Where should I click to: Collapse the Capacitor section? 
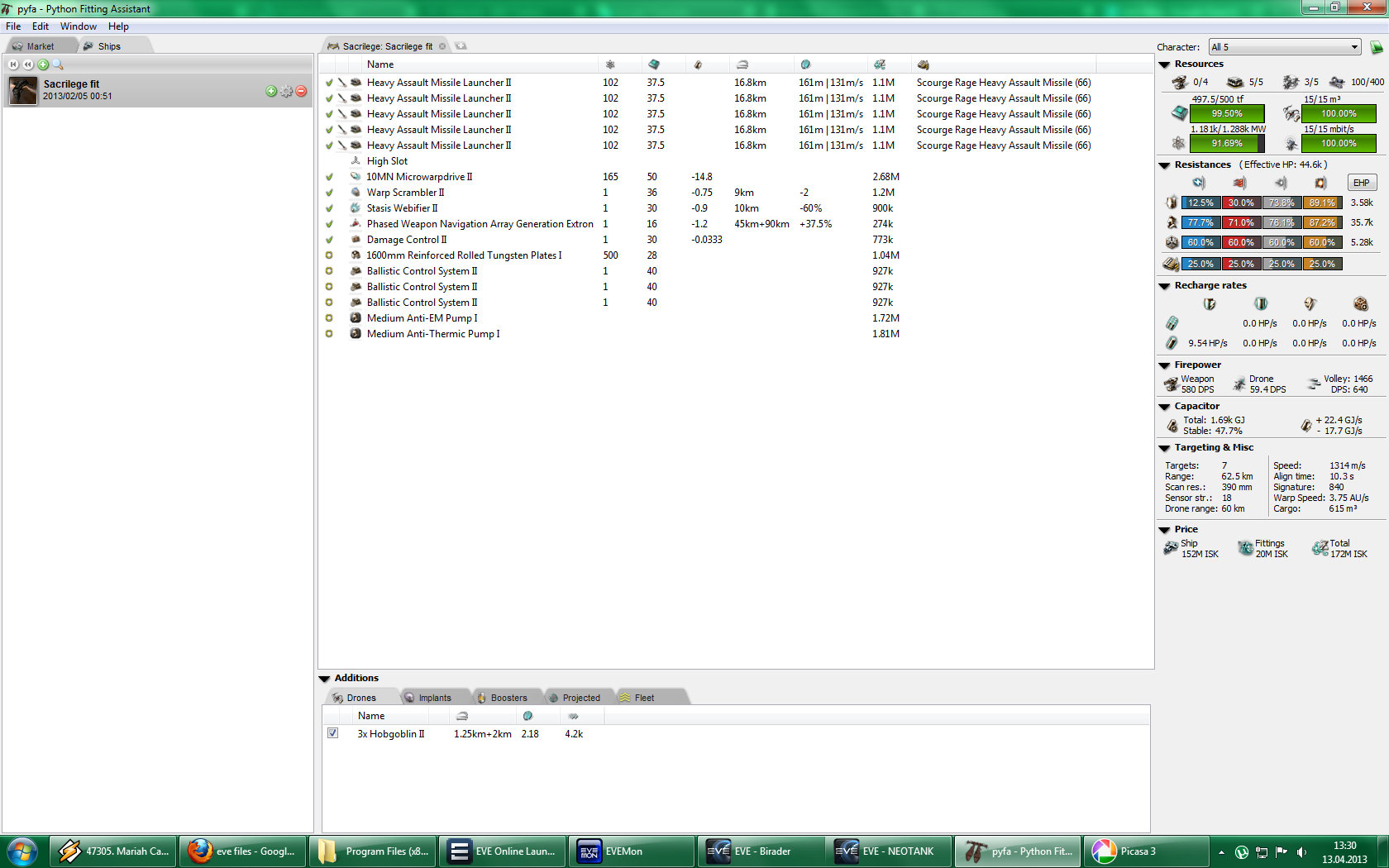(1164, 407)
